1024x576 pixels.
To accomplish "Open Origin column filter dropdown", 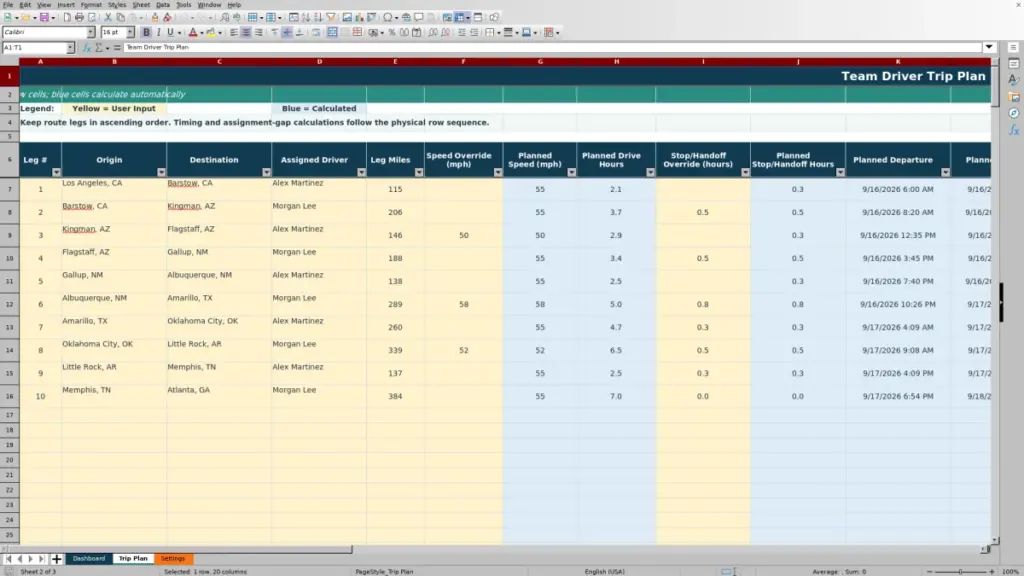I will pyautogui.click(x=161, y=172).
